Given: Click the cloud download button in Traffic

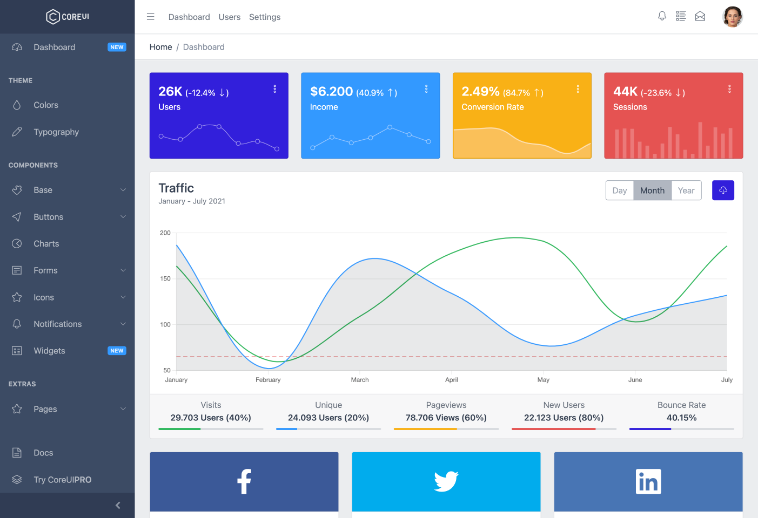Looking at the screenshot, I should pos(722,190).
